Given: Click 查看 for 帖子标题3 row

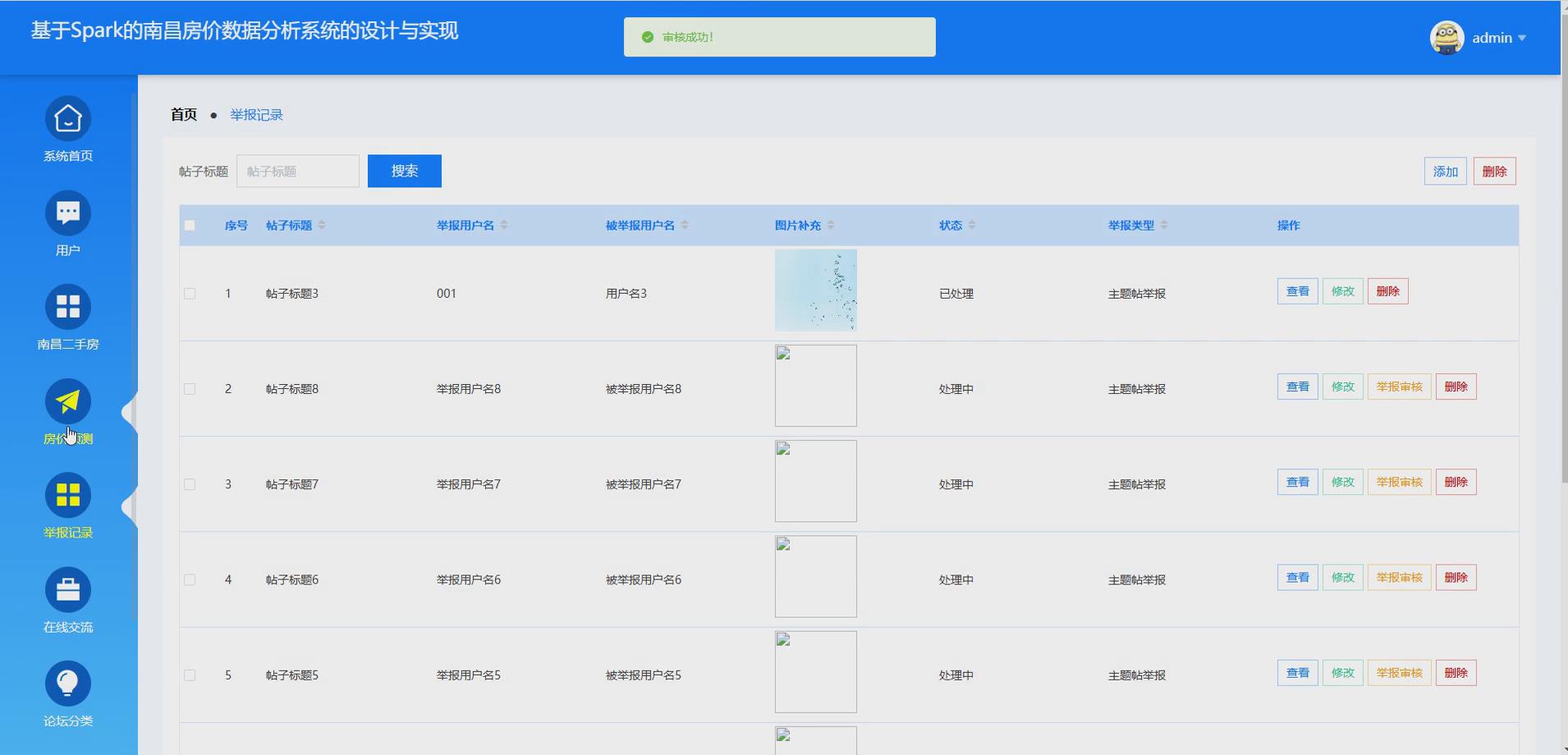Looking at the screenshot, I should tap(1298, 291).
